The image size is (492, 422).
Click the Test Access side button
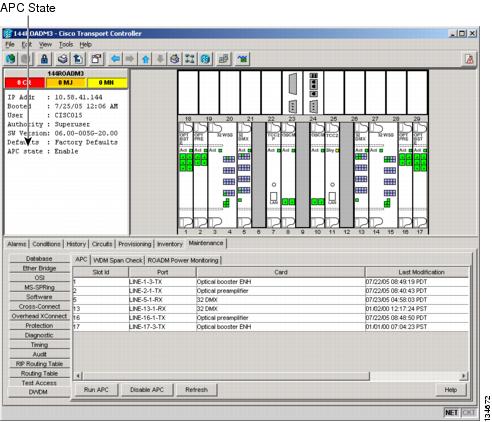tap(39, 383)
